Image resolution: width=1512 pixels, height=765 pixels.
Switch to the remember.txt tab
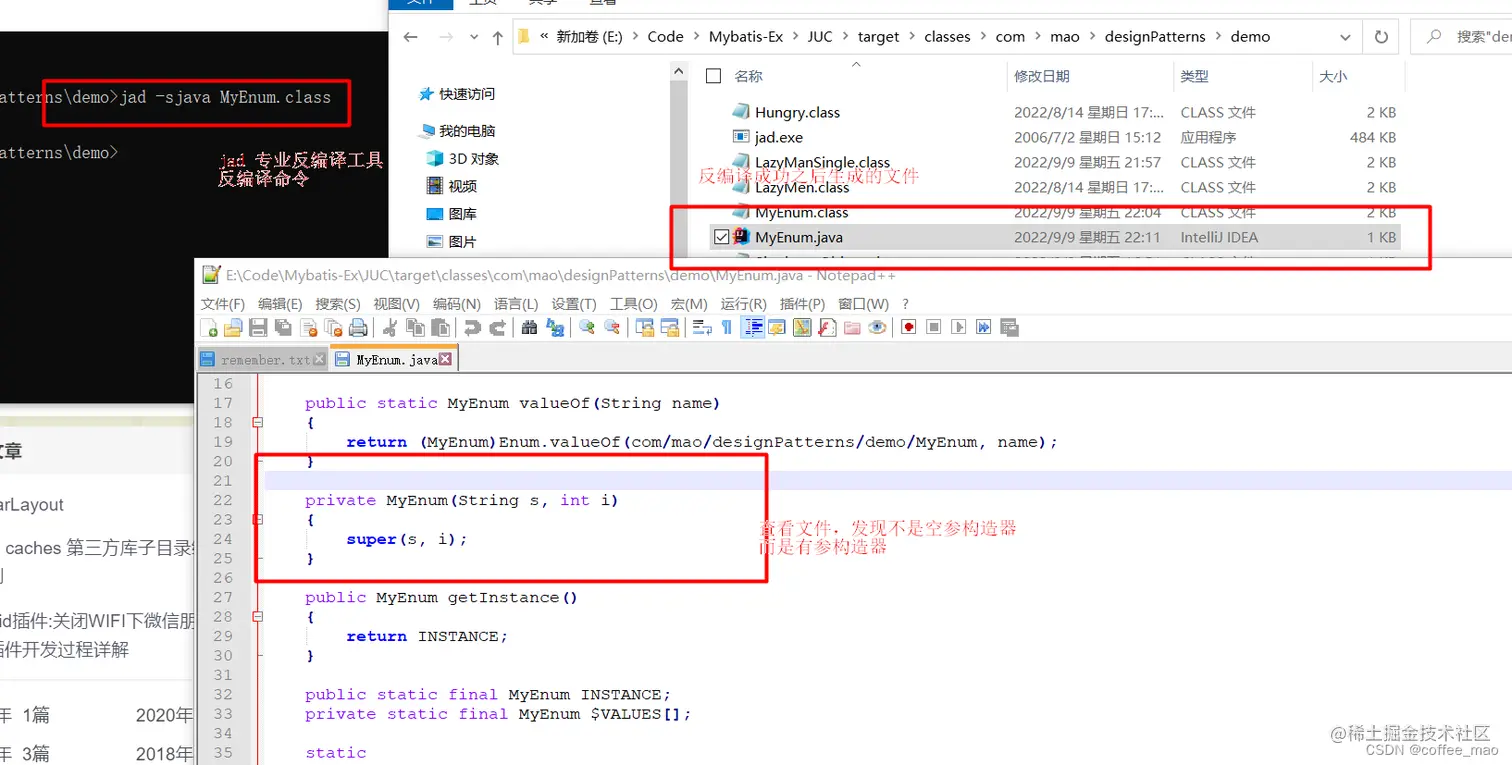tap(263, 359)
